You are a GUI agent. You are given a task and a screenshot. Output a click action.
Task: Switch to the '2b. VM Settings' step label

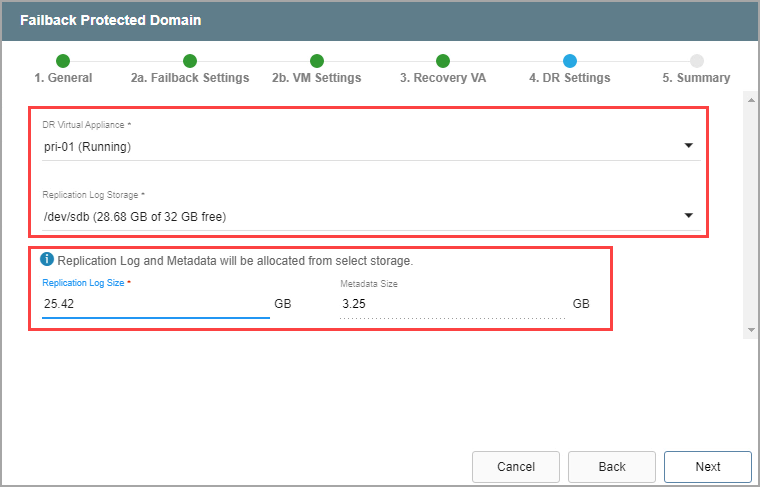click(x=317, y=78)
